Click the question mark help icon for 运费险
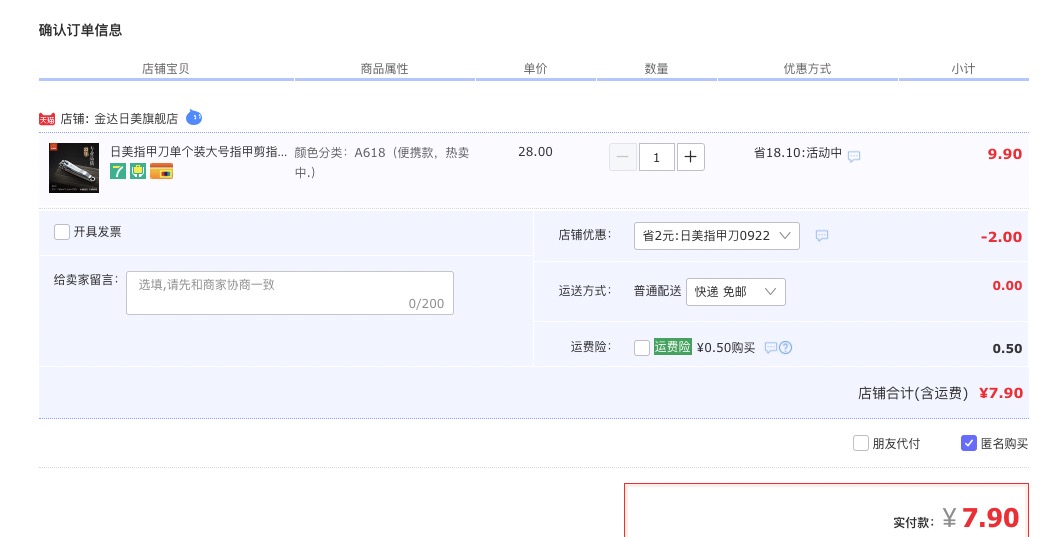The image size is (1044, 537). (786, 347)
